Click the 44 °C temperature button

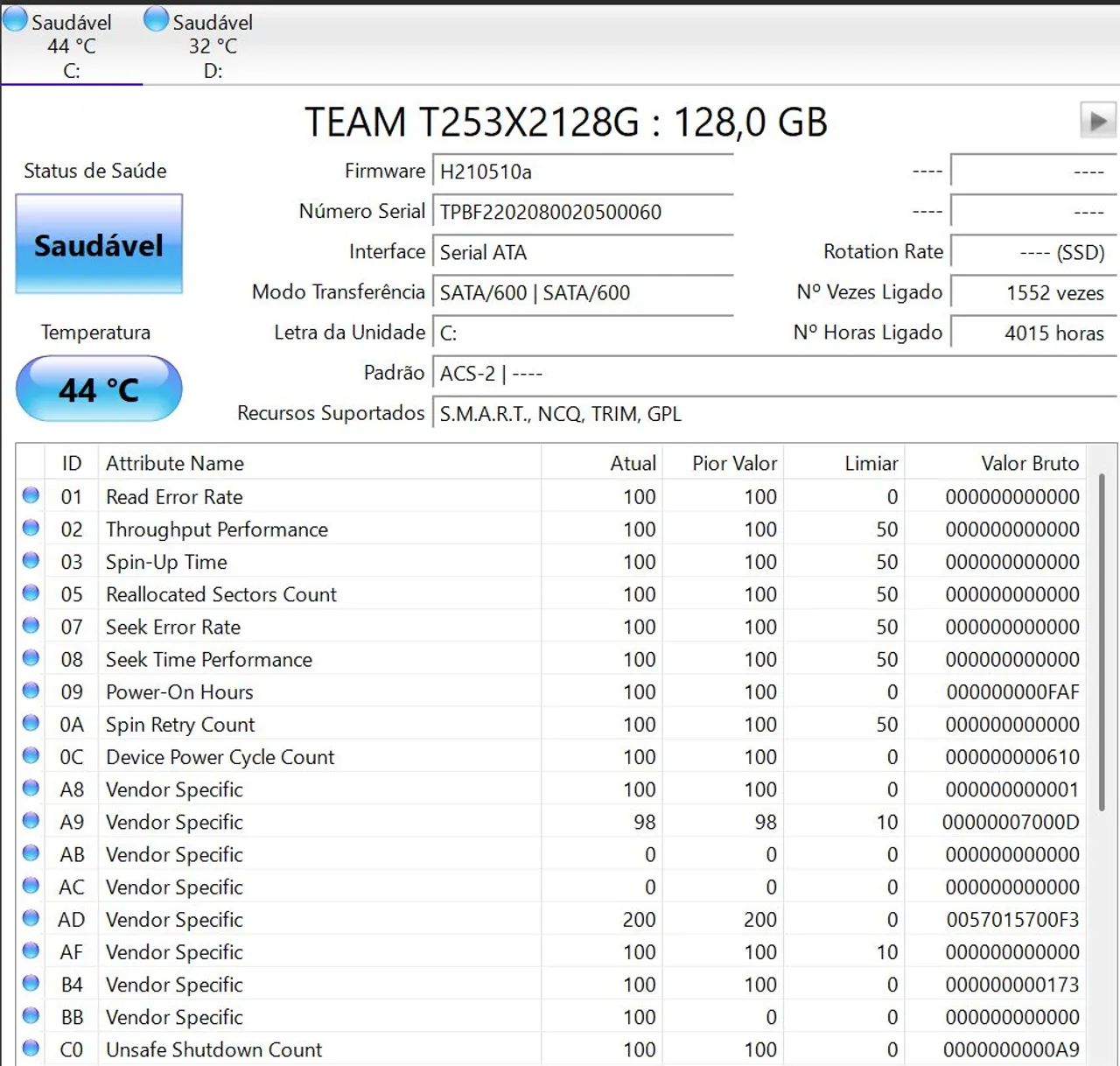(99, 389)
